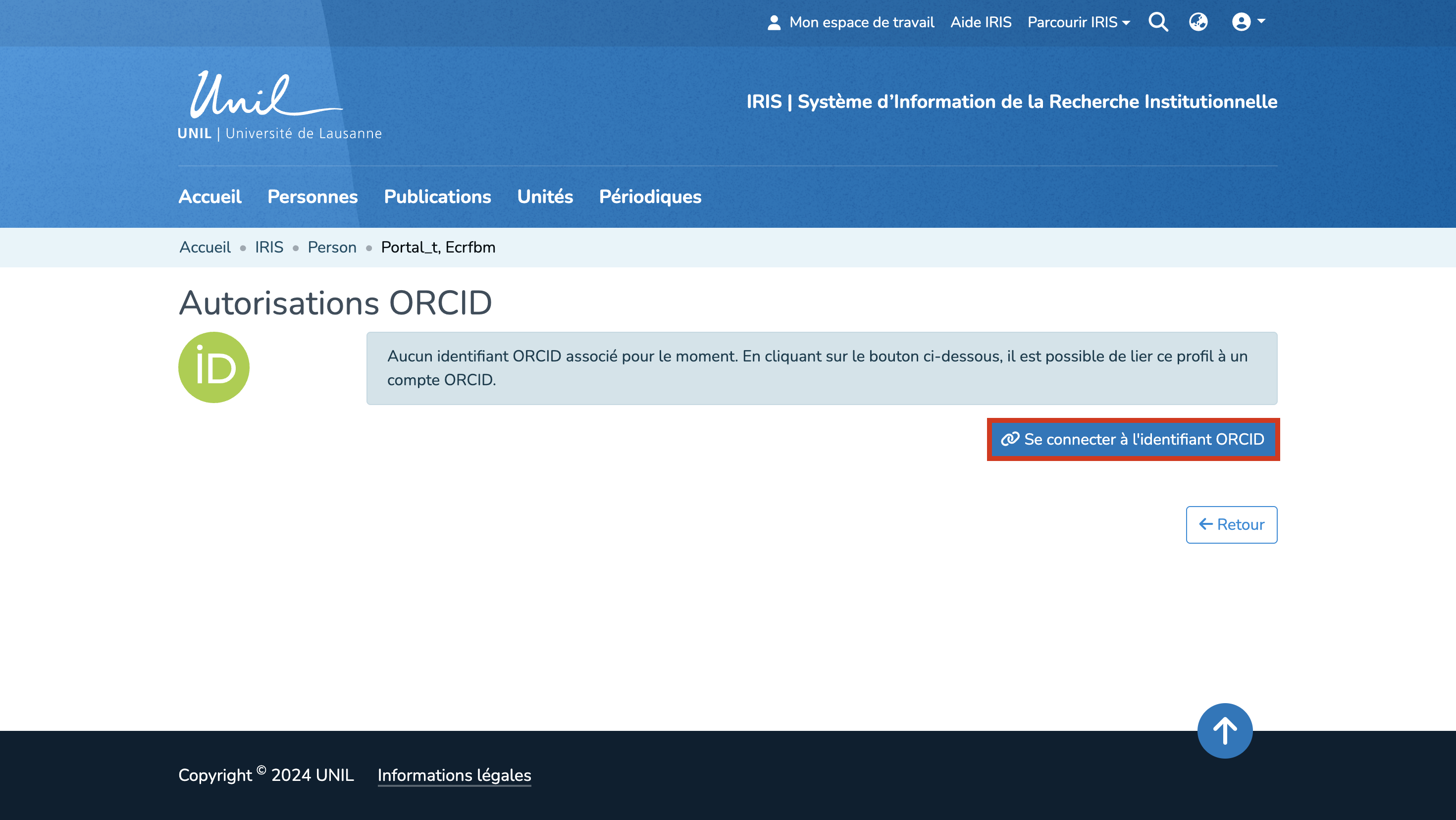Open Mon espace de travail
Image resolution: width=1456 pixels, height=820 pixels.
(x=861, y=22)
